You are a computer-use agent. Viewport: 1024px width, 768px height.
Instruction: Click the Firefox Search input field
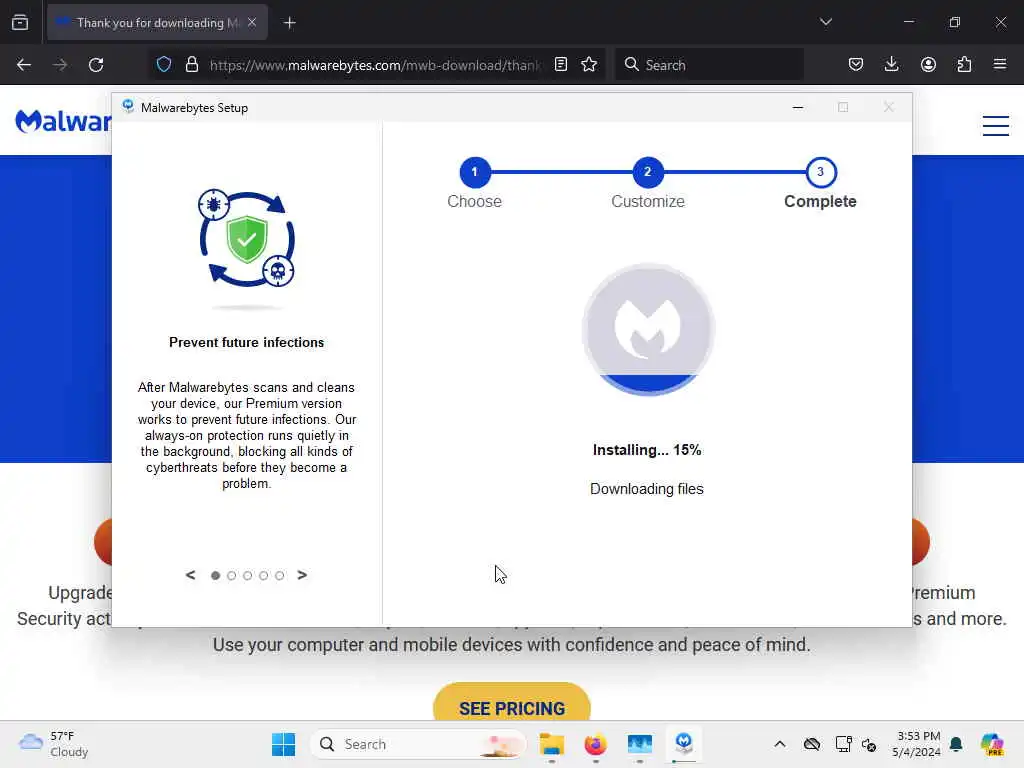coord(709,65)
